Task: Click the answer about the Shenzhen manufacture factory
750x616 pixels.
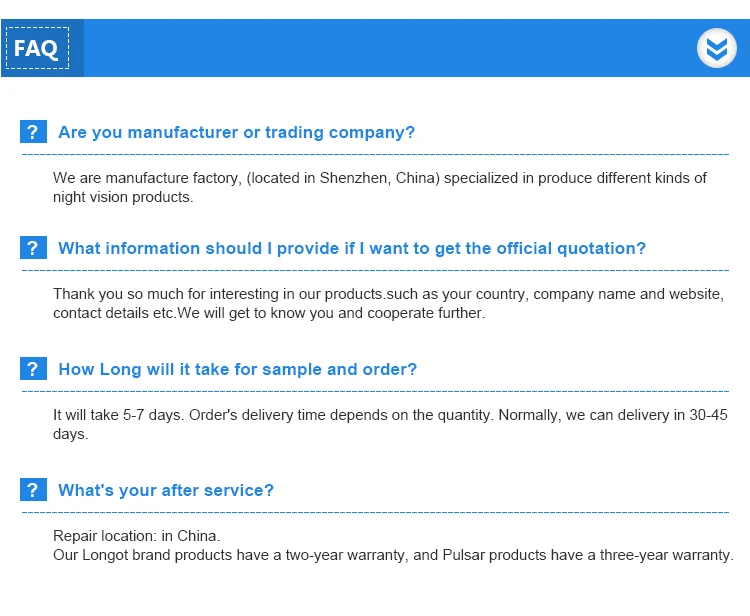Action: 380,187
